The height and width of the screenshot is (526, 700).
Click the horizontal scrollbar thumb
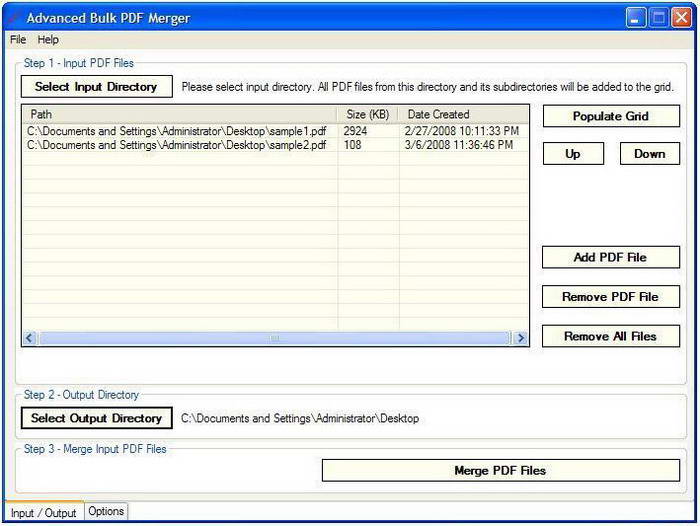(x=275, y=338)
